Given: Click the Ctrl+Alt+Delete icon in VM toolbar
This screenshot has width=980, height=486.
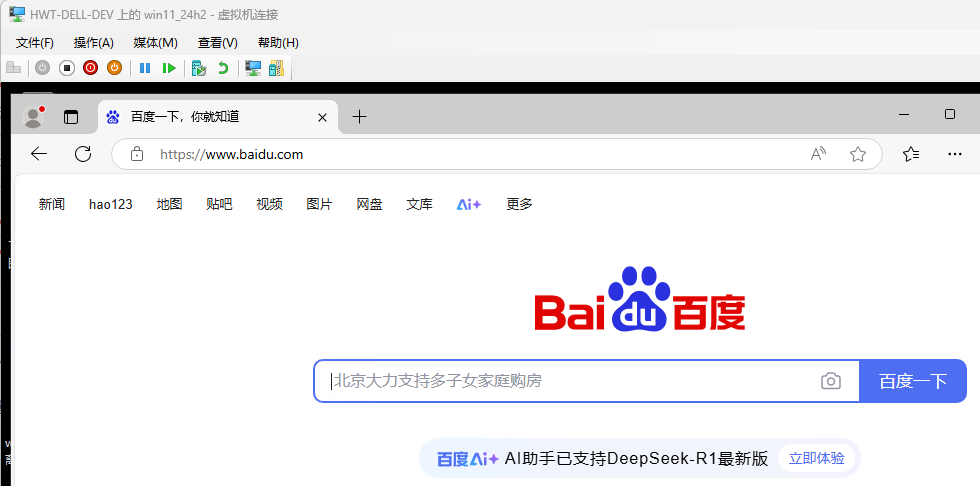Looking at the screenshot, I should [13, 68].
